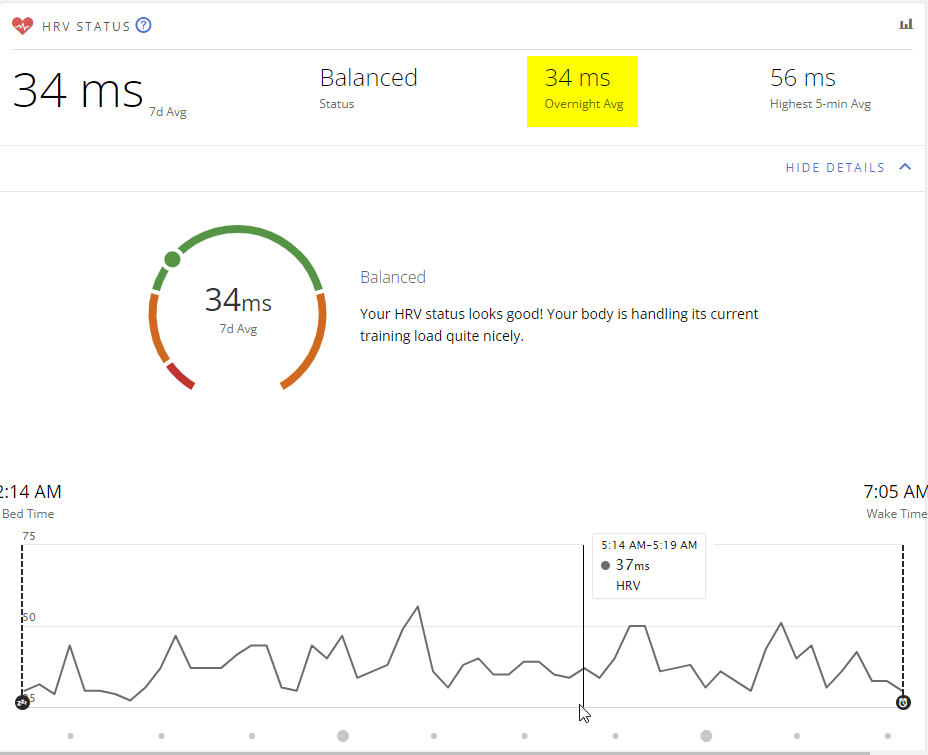Open the bar chart reports icon

point(906,24)
